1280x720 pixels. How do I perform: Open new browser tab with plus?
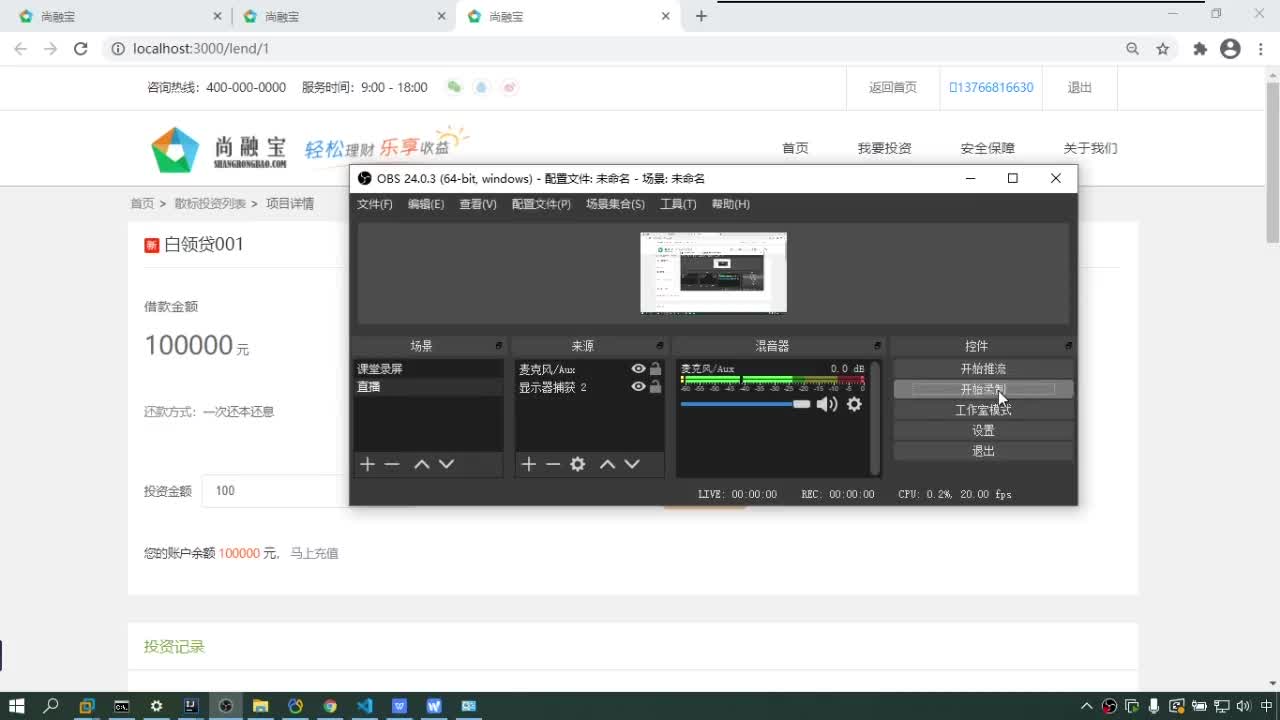tap(701, 16)
